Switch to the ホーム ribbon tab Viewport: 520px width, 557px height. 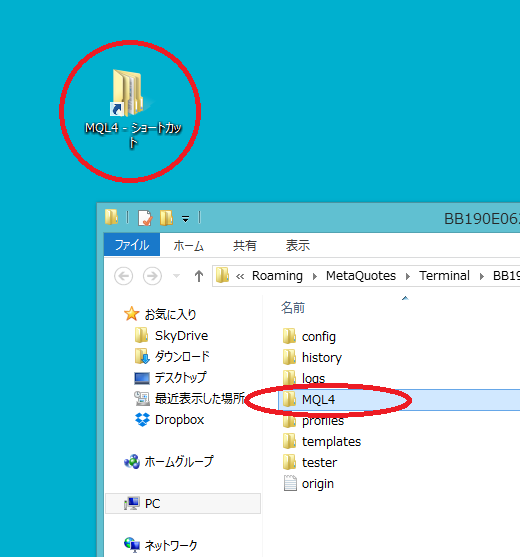click(x=188, y=245)
